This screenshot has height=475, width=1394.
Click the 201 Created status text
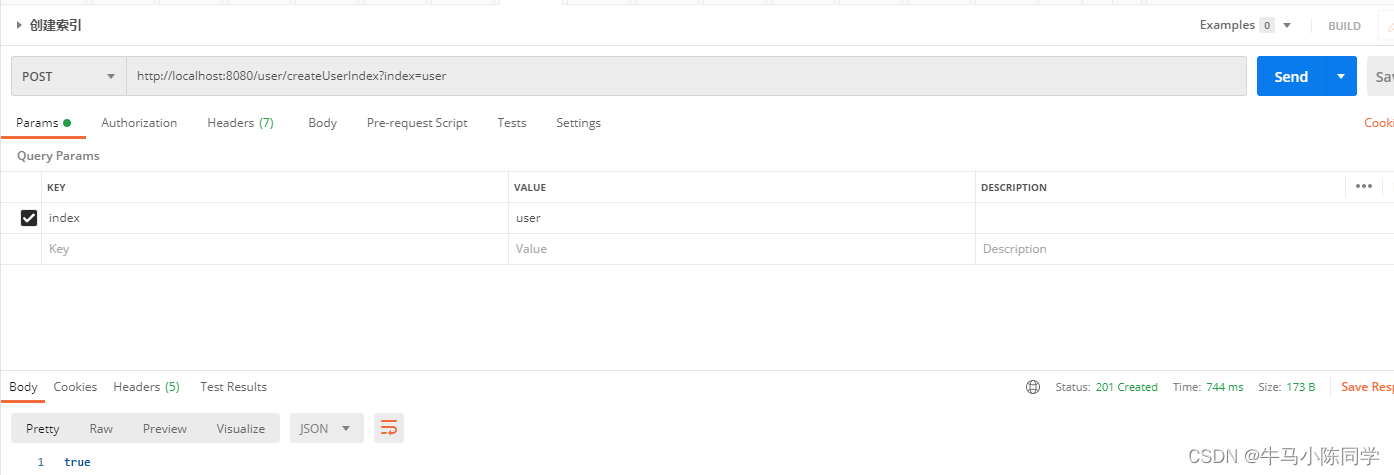[x=1126, y=387]
